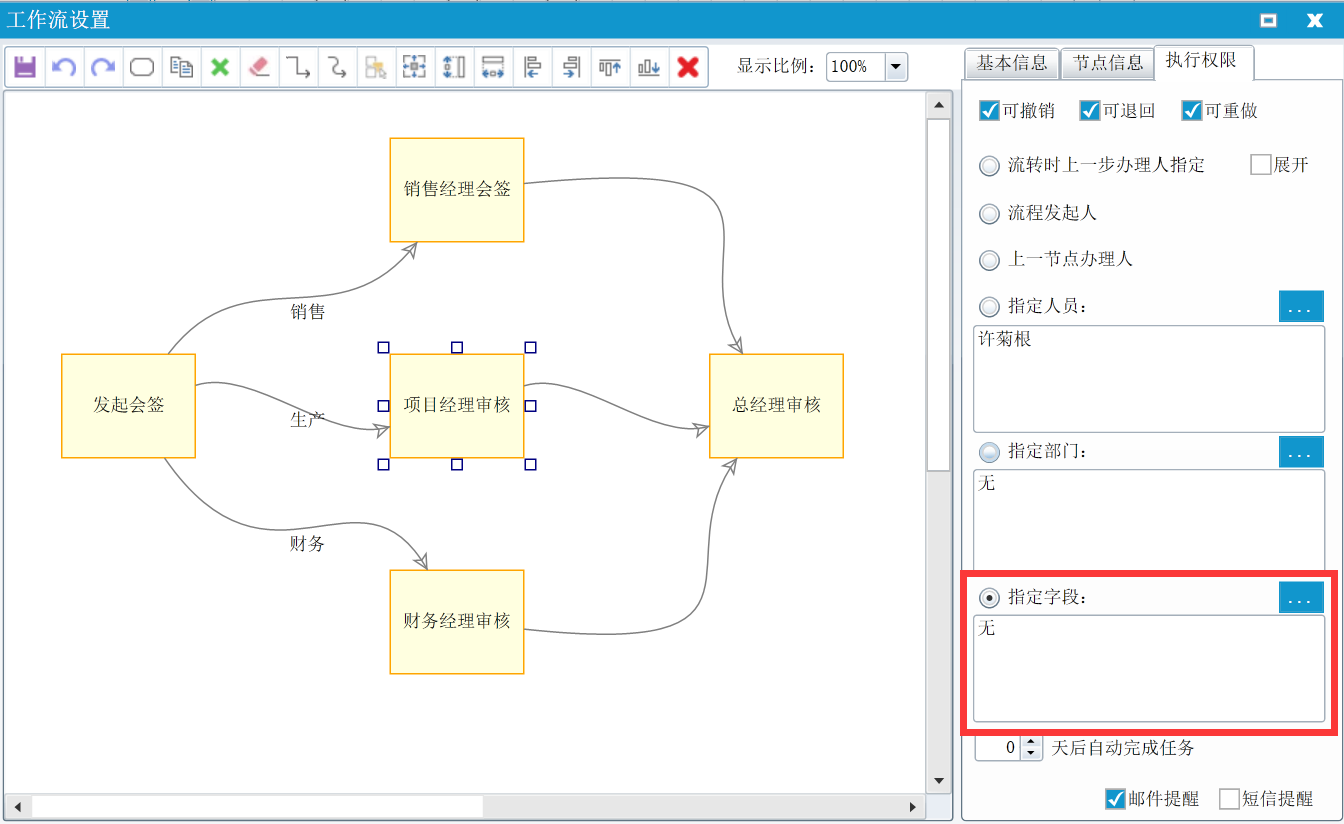This screenshot has width=1344, height=824.
Task: Choose the curved connector line tool
Action: (337, 67)
